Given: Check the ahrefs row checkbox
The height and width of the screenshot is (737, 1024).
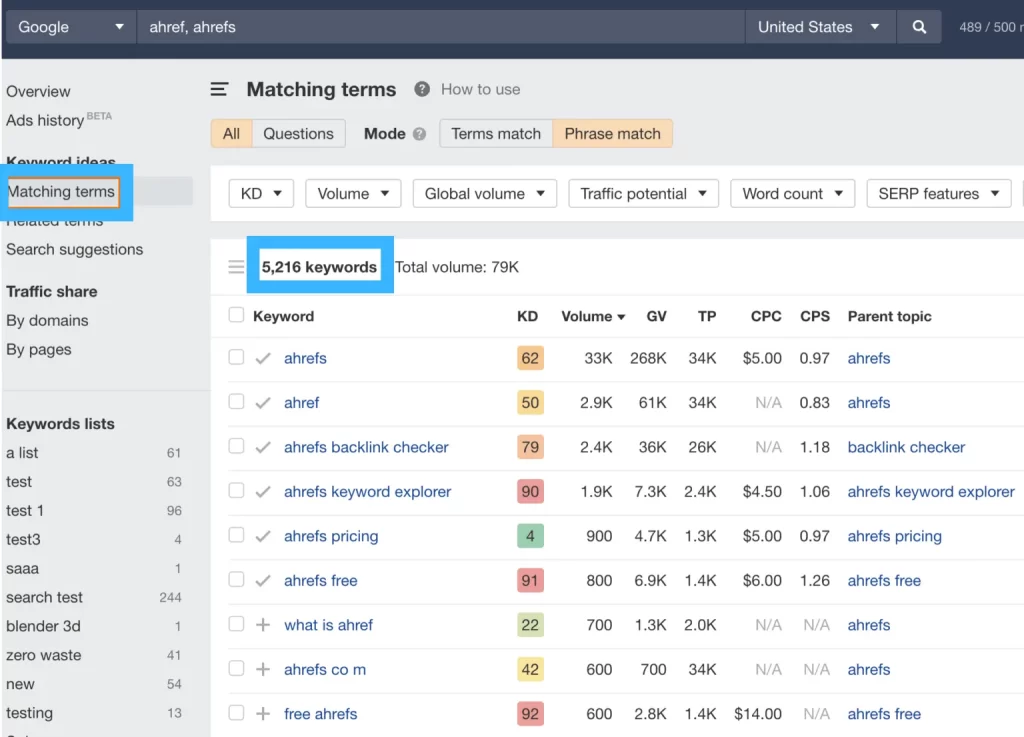Looking at the screenshot, I should pos(236,357).
